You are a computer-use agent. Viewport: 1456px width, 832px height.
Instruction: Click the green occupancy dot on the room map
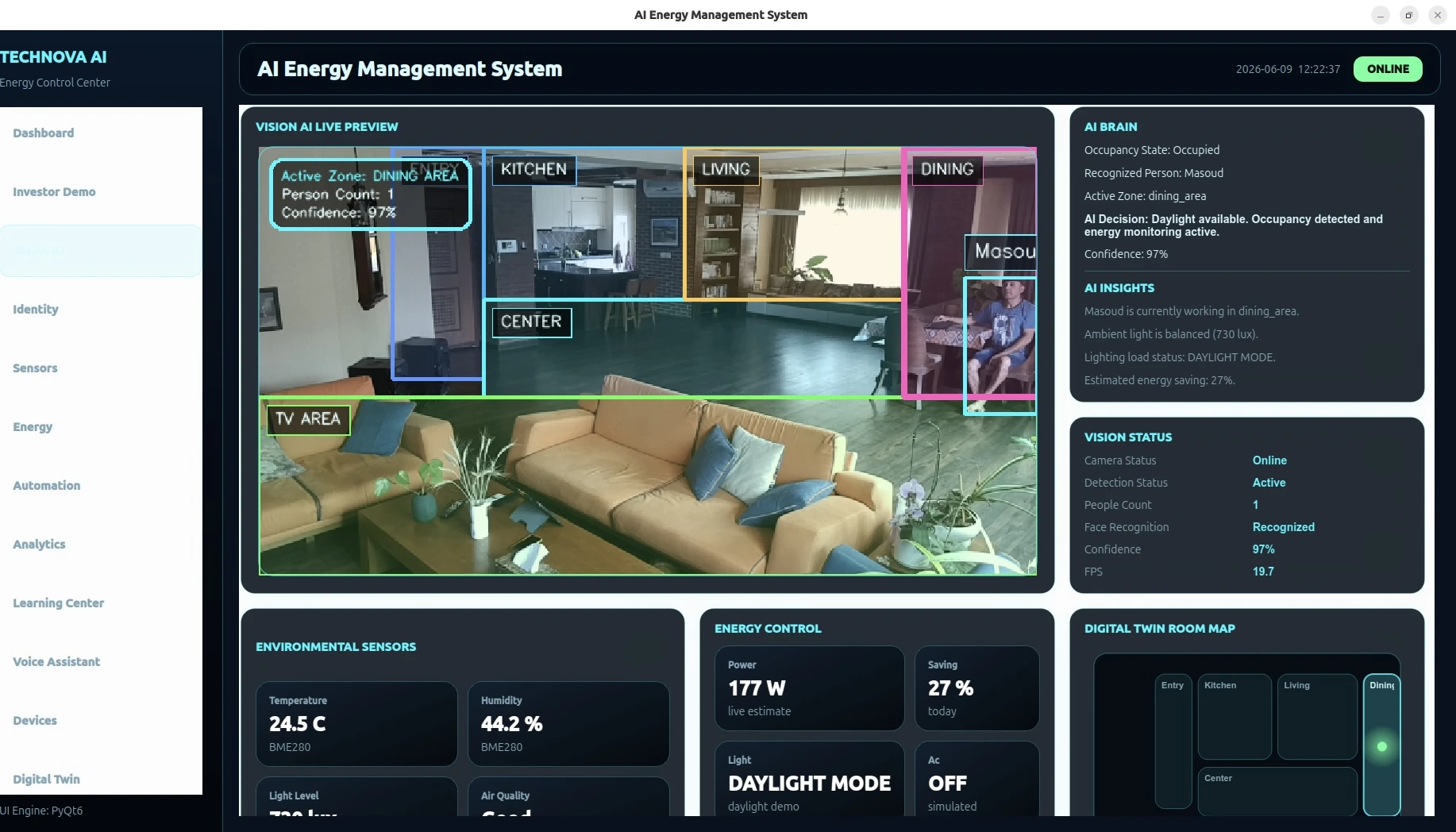1382,746
